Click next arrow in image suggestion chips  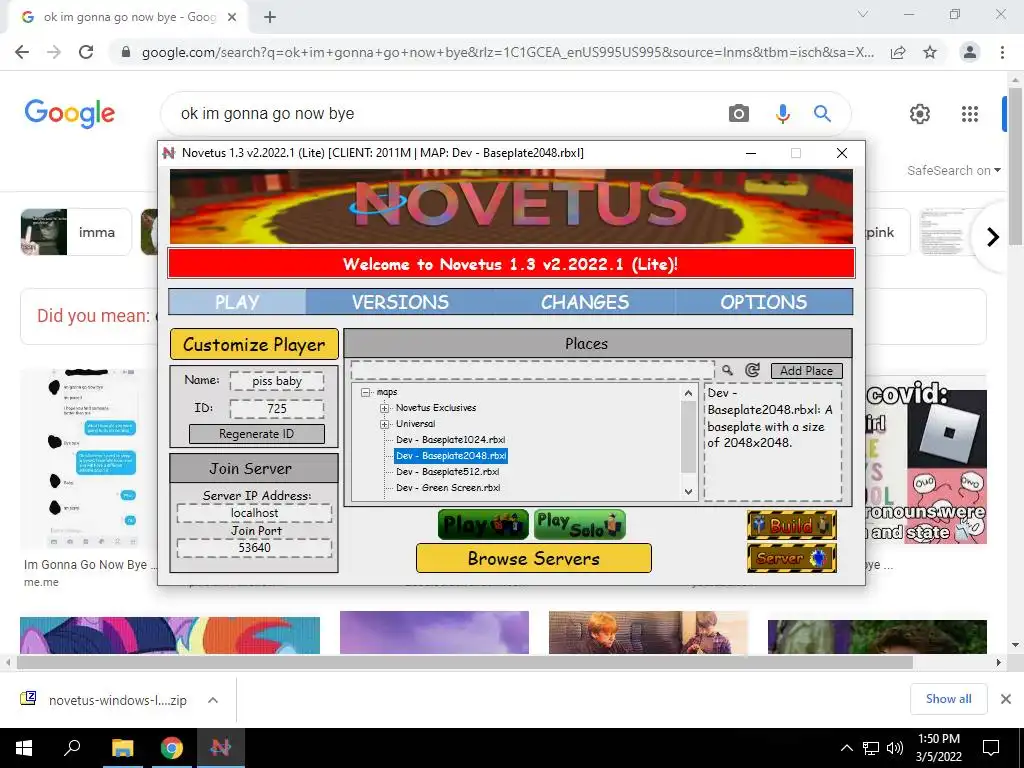[993, 236]
